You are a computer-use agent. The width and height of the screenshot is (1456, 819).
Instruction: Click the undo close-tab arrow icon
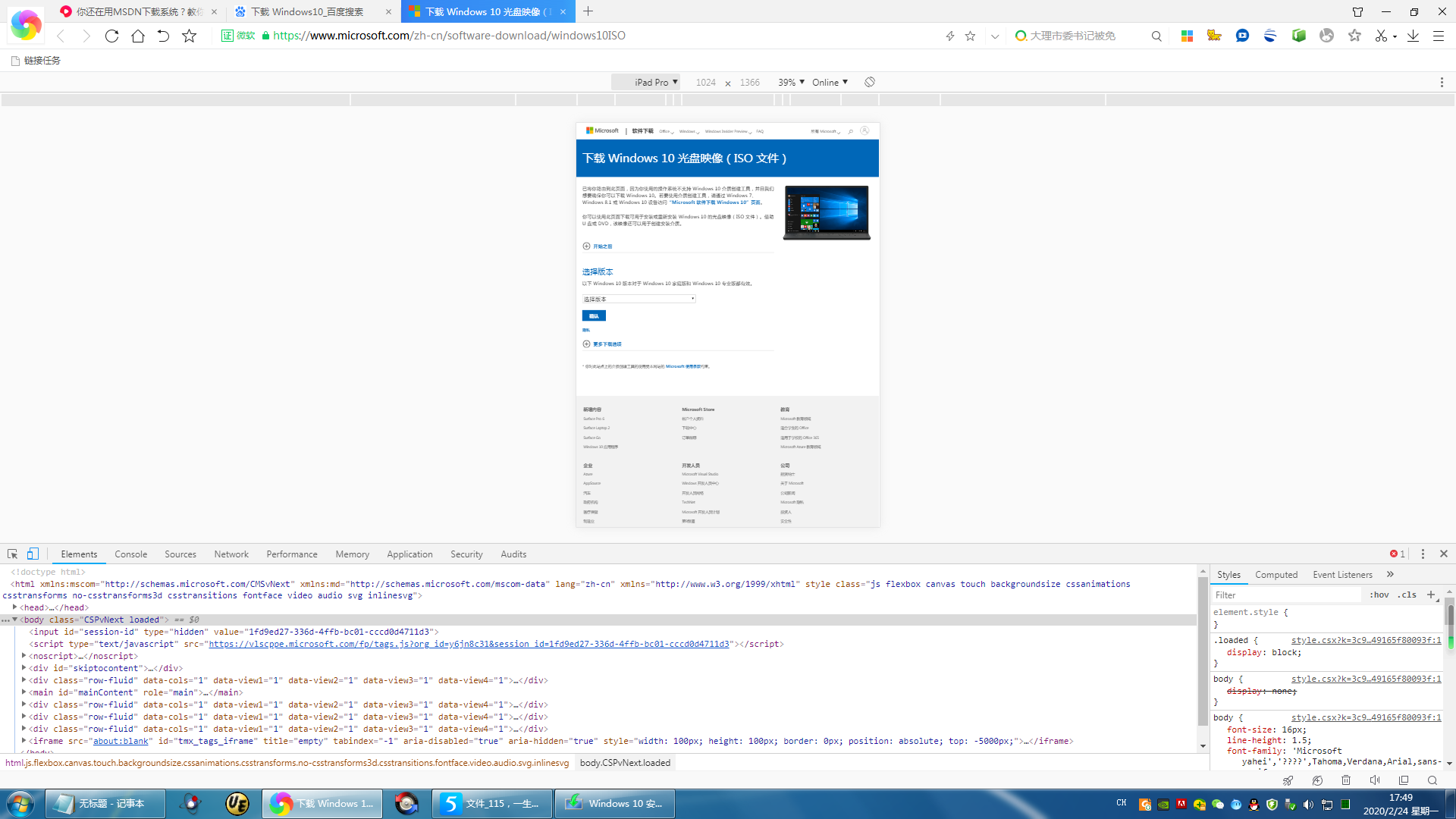click(x=163, y=36)
